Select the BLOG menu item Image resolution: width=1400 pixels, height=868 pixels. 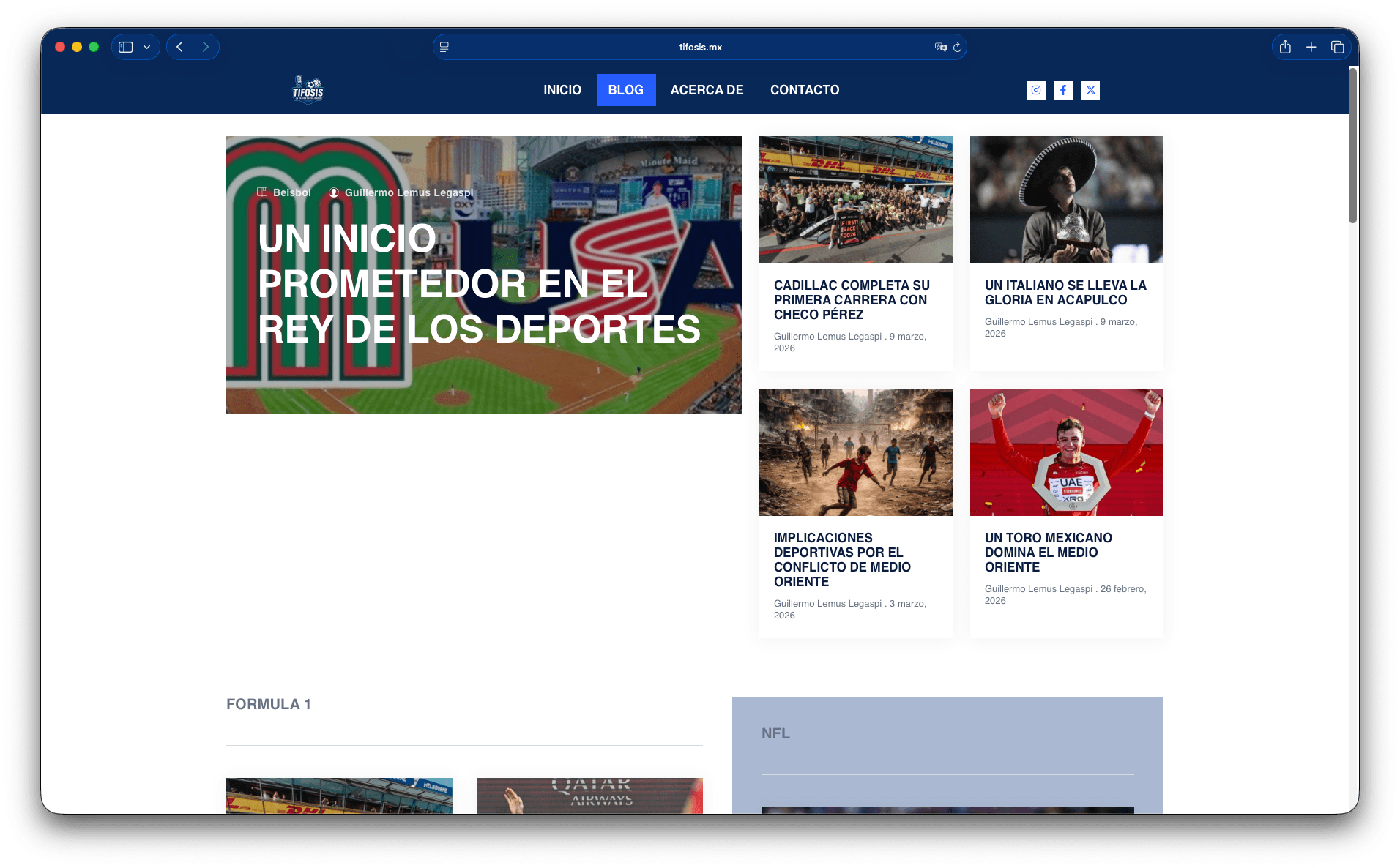[x=626, y=90]
